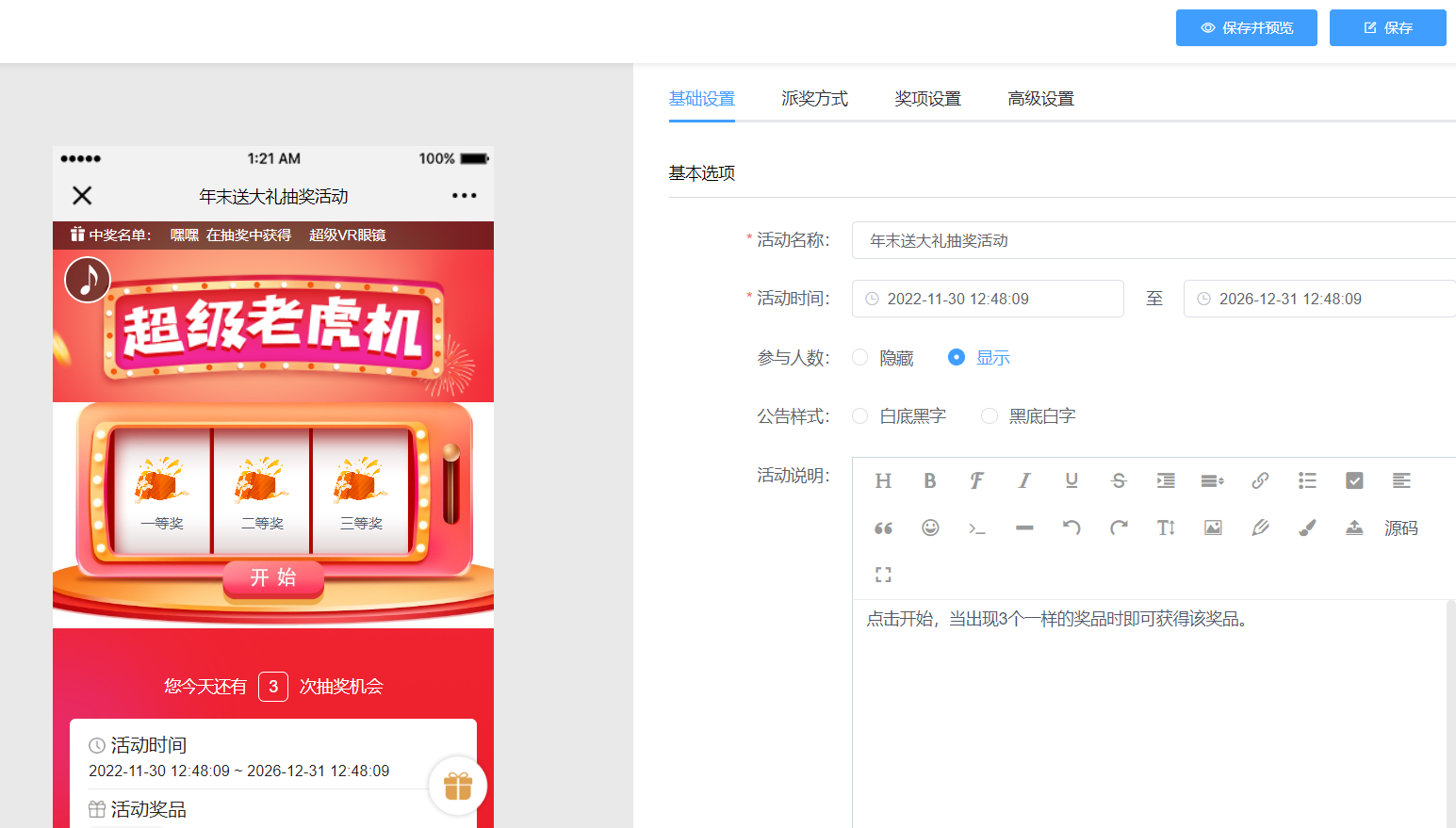
Task: Click the 开始 button on slot machine
Action: (x=273, y=577)
